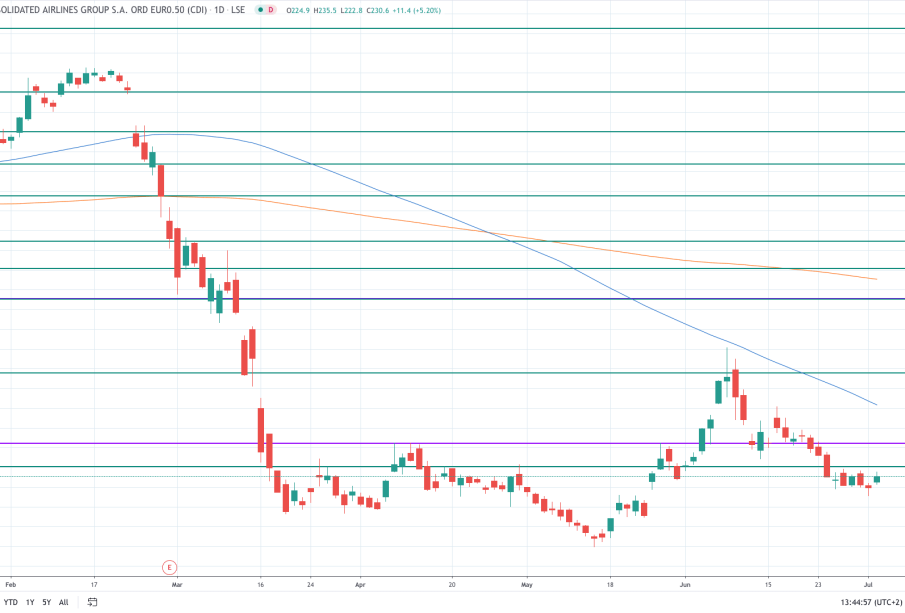Click the Airlines Group symbol title

100,10
